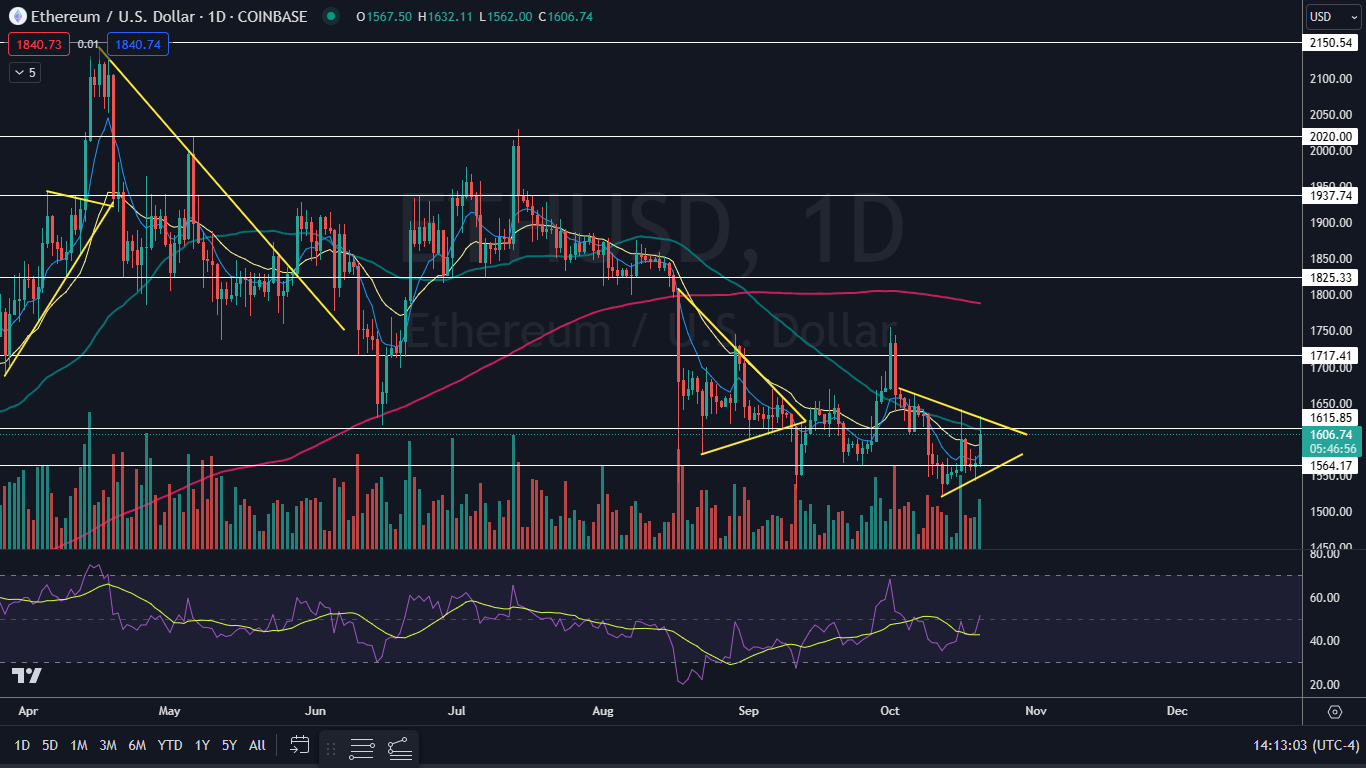Click the Ethereum symbol logo icon
Viewport: 1366px width, 768px height.
18,16
